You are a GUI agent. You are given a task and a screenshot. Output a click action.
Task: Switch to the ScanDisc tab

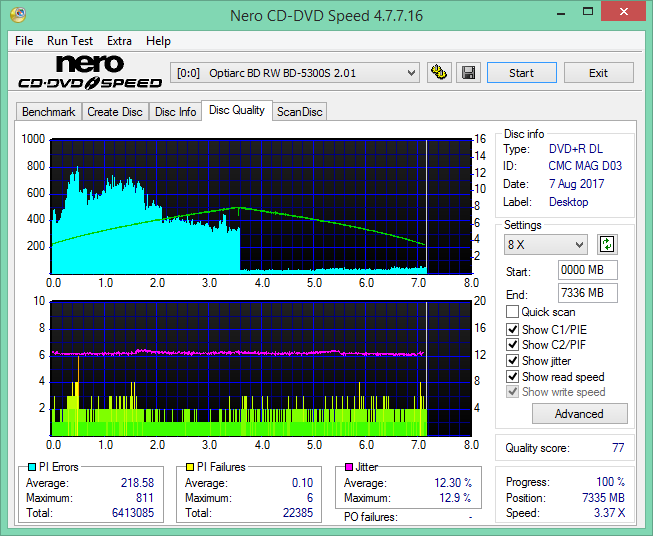299,112
